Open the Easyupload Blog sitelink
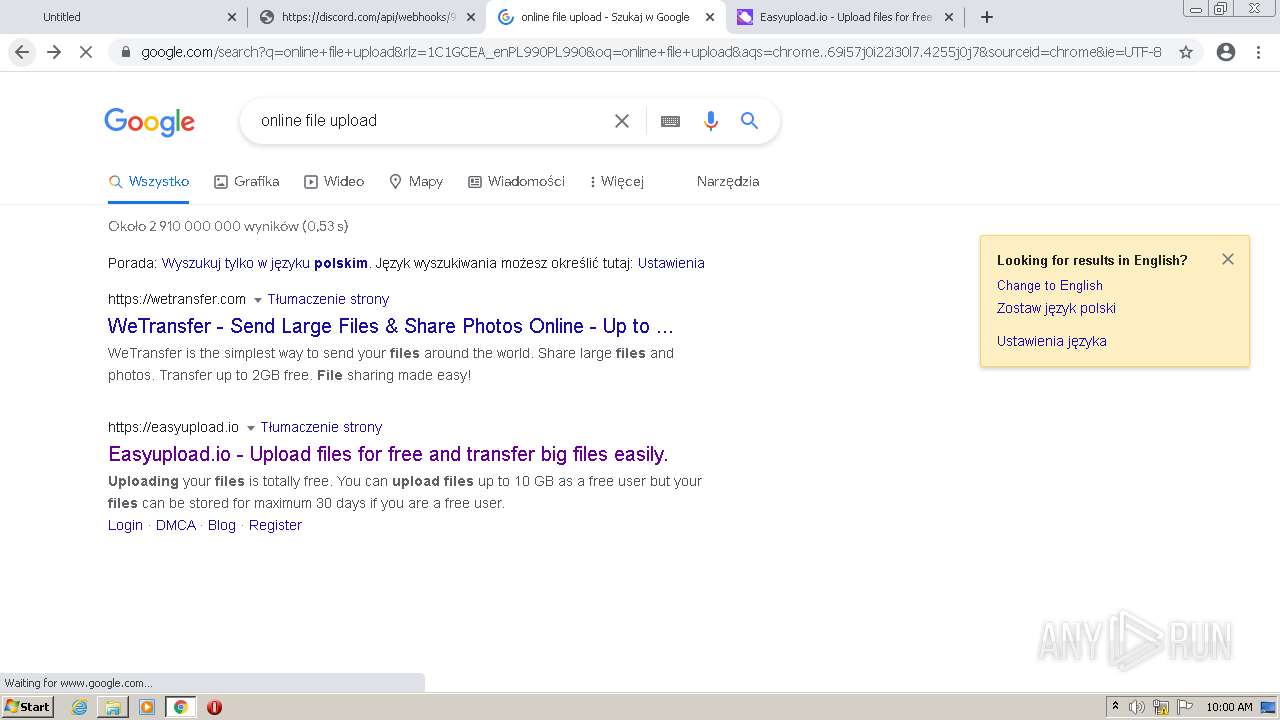The height and width of the screenshot is (720, 1280). [222, 525]
